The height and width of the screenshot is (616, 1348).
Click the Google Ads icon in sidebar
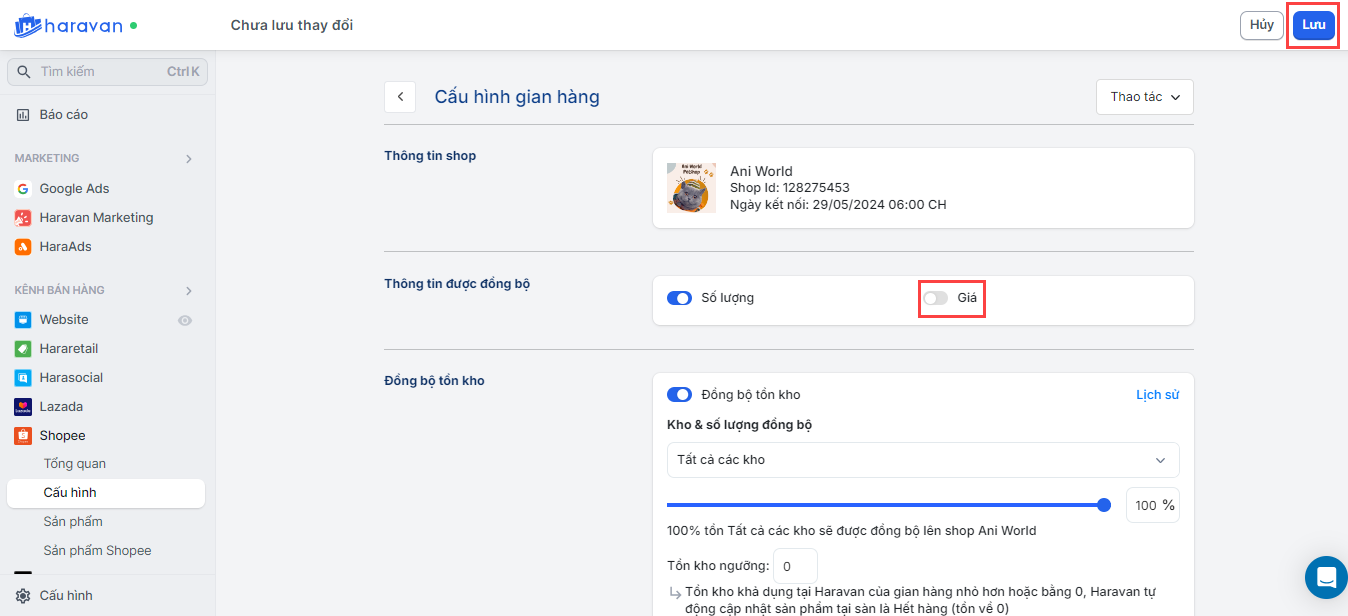click(23, 188)
